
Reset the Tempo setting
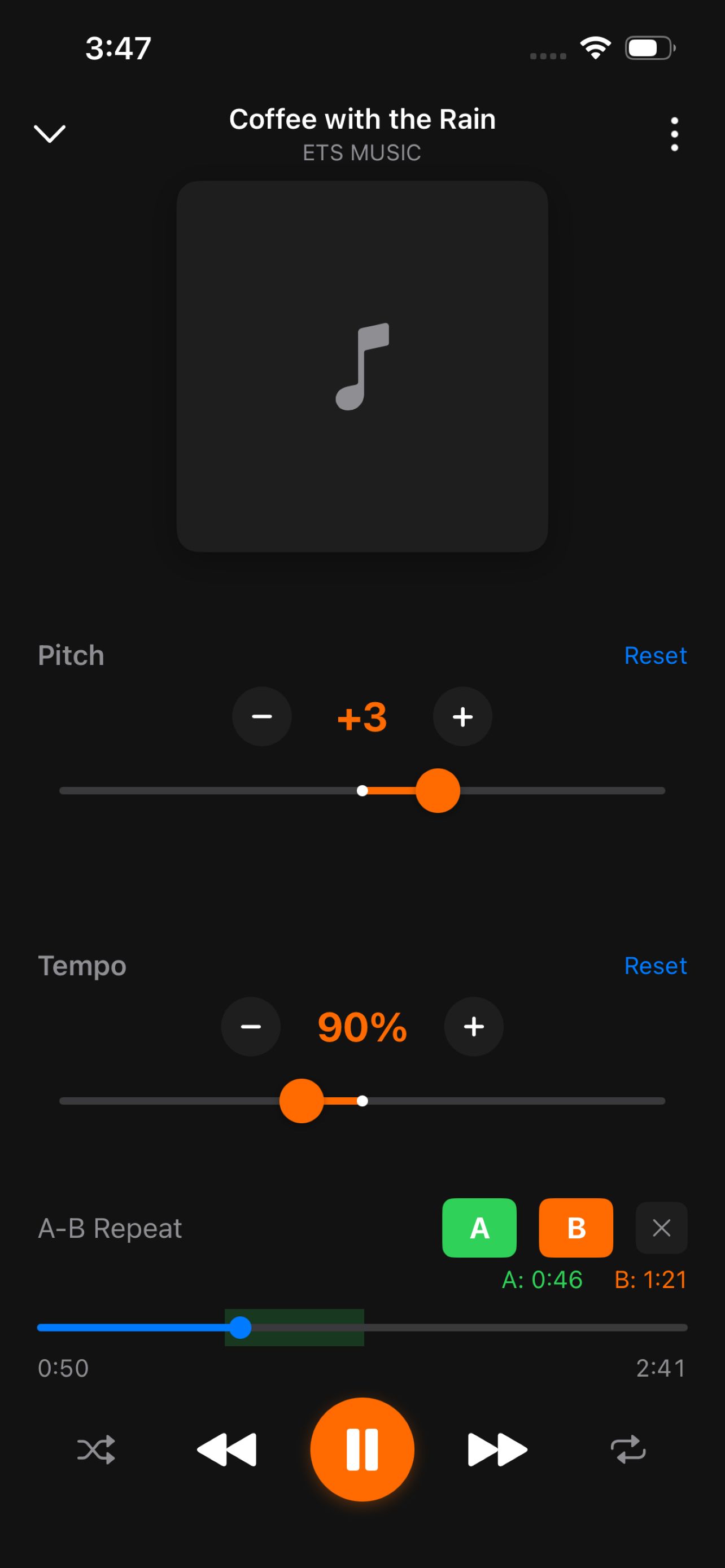655,966
